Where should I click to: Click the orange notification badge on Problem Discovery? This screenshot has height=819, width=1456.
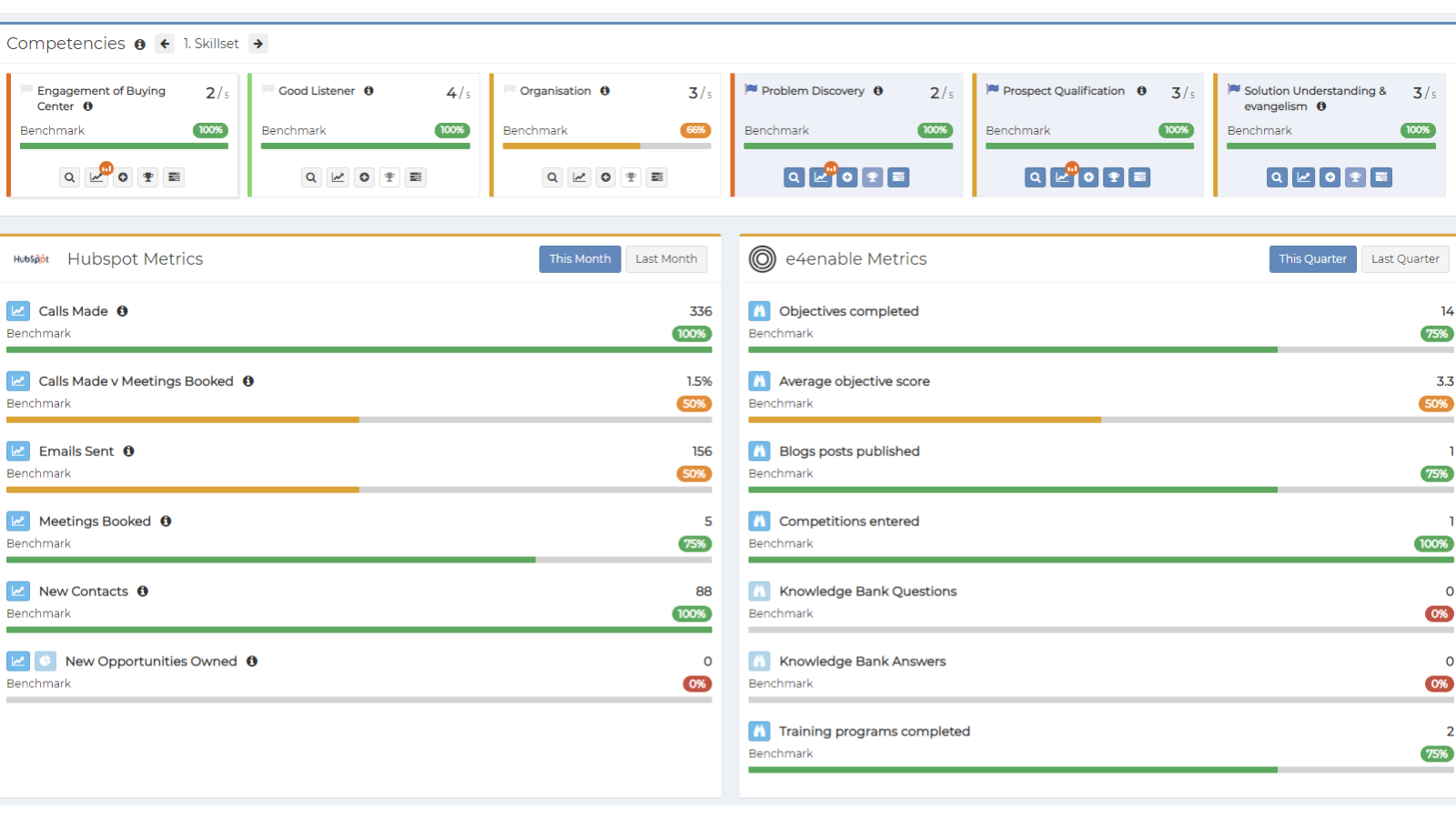point(831,166)
